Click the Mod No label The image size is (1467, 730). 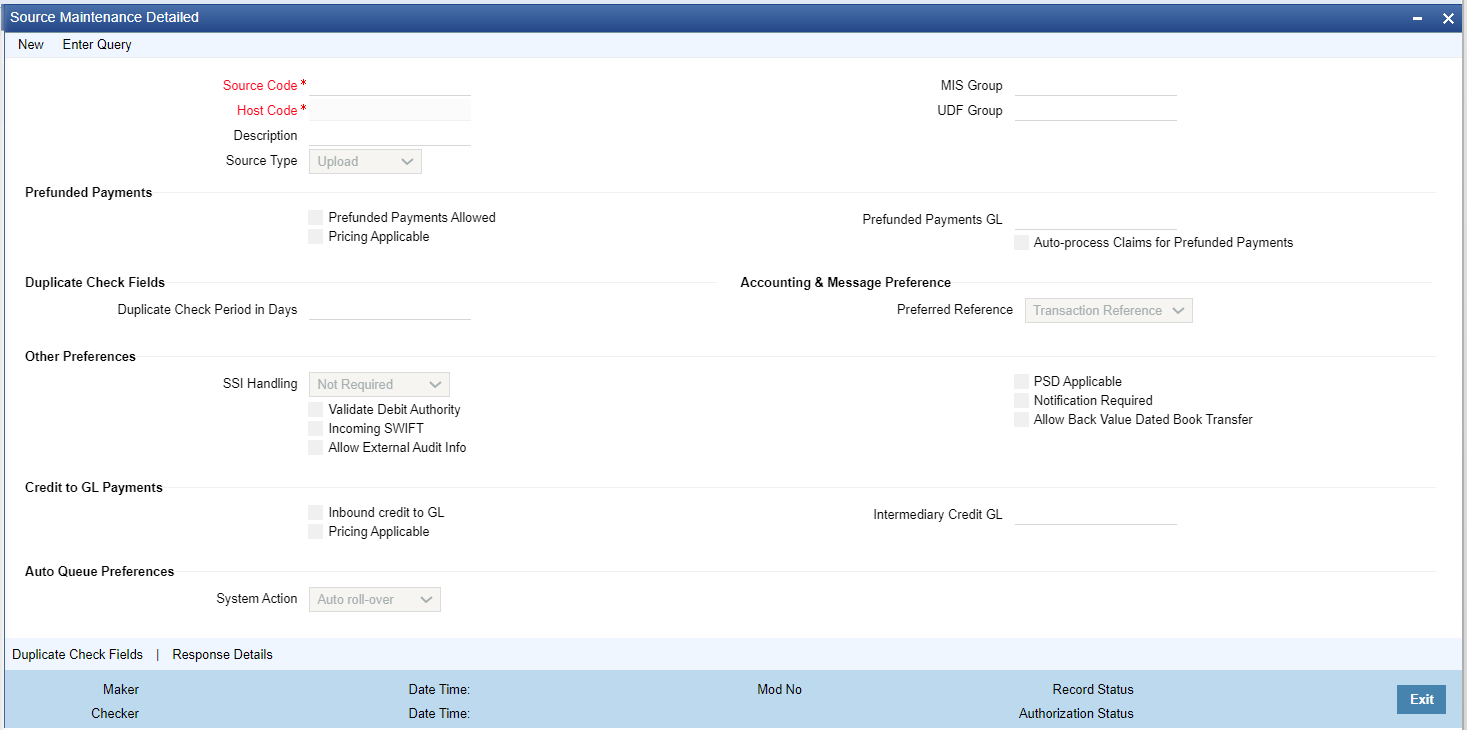coord(779,690)
